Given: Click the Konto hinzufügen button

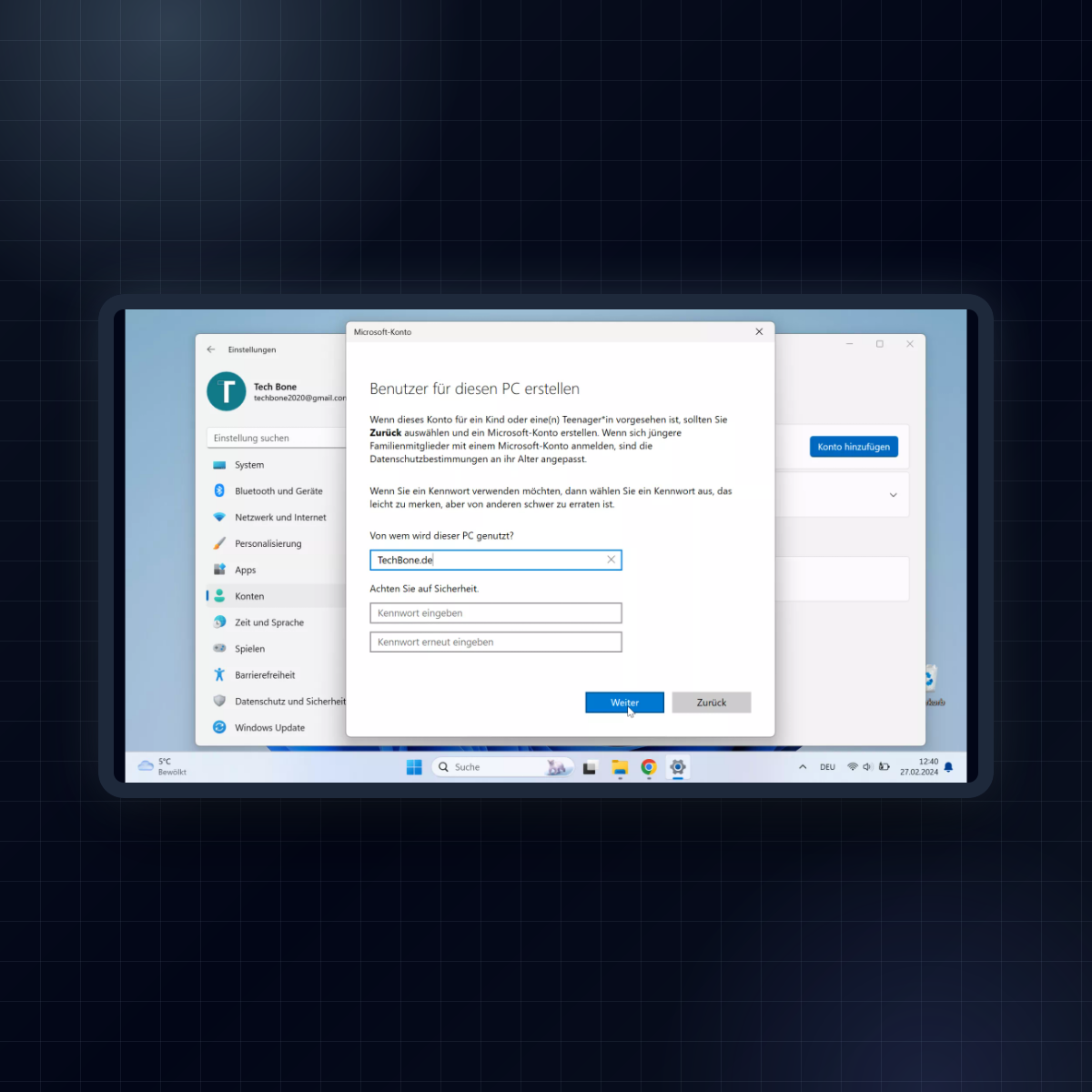Looking at the screenshot, I should pos(854,447).
